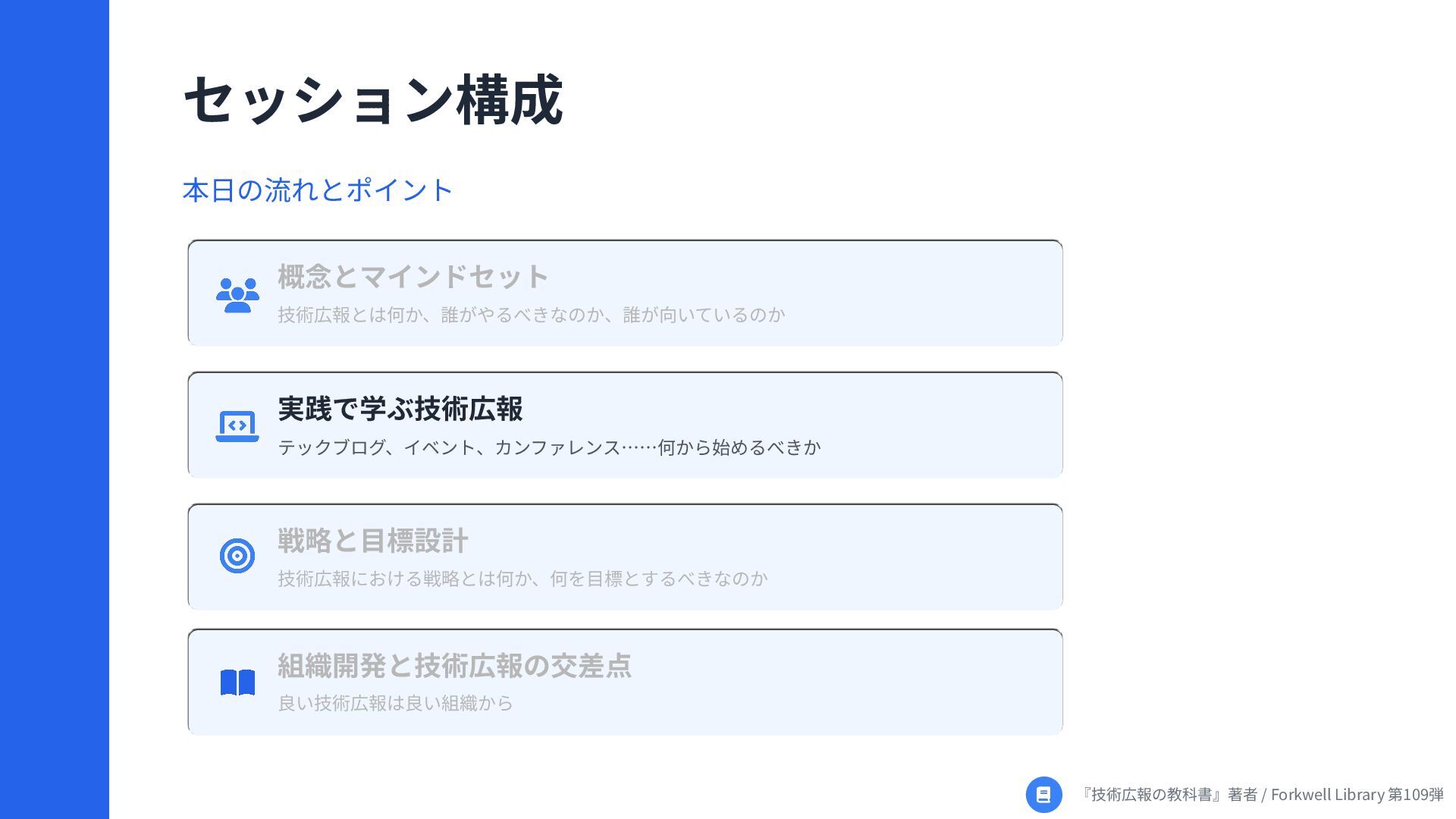Click description starting 技術広報における戦略
Screen dimensions: 1456x819
pos(522,579)
